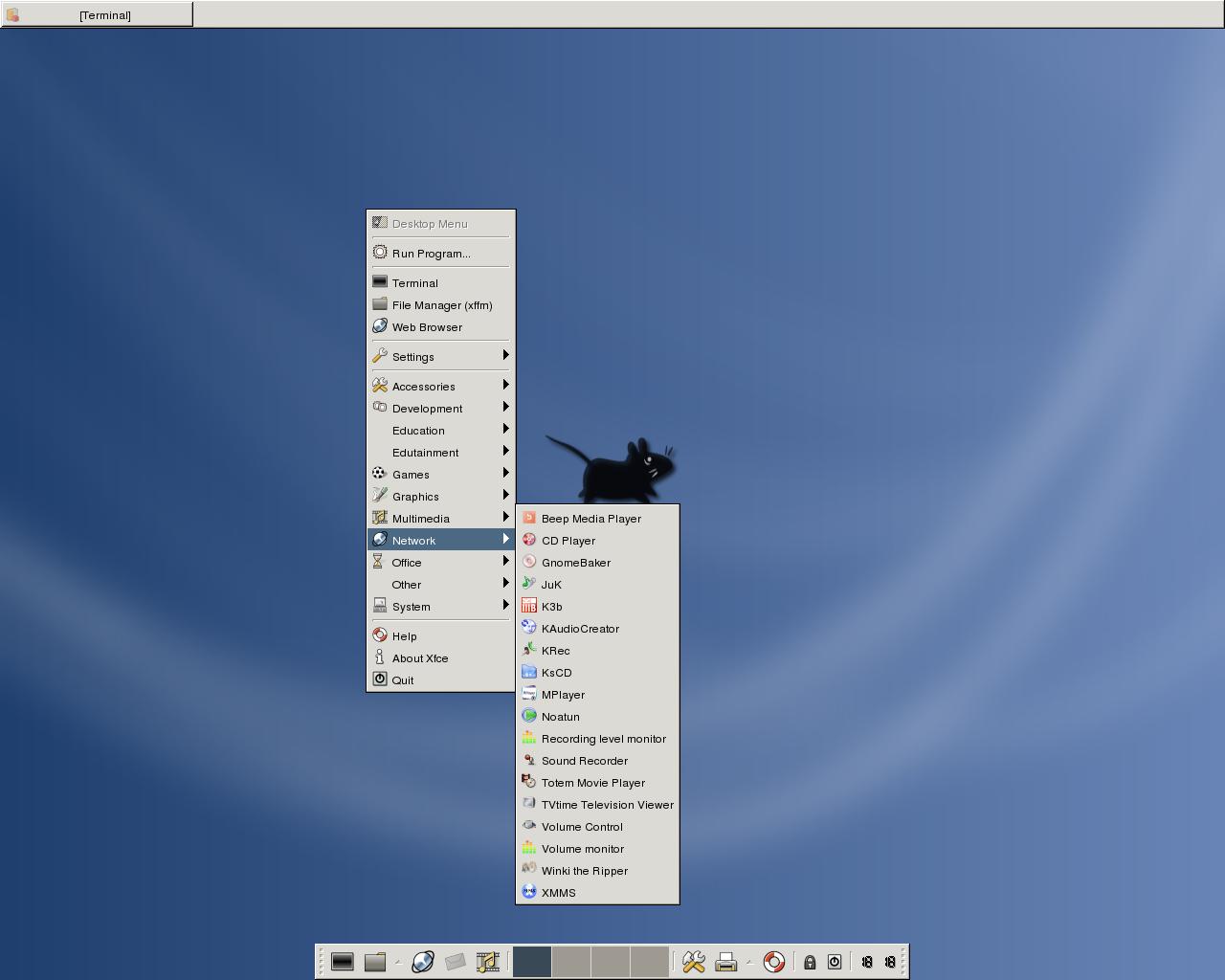Expand the Games submenu arrow
Viewport: 1225px width, 980px height.
click(505, 473)
